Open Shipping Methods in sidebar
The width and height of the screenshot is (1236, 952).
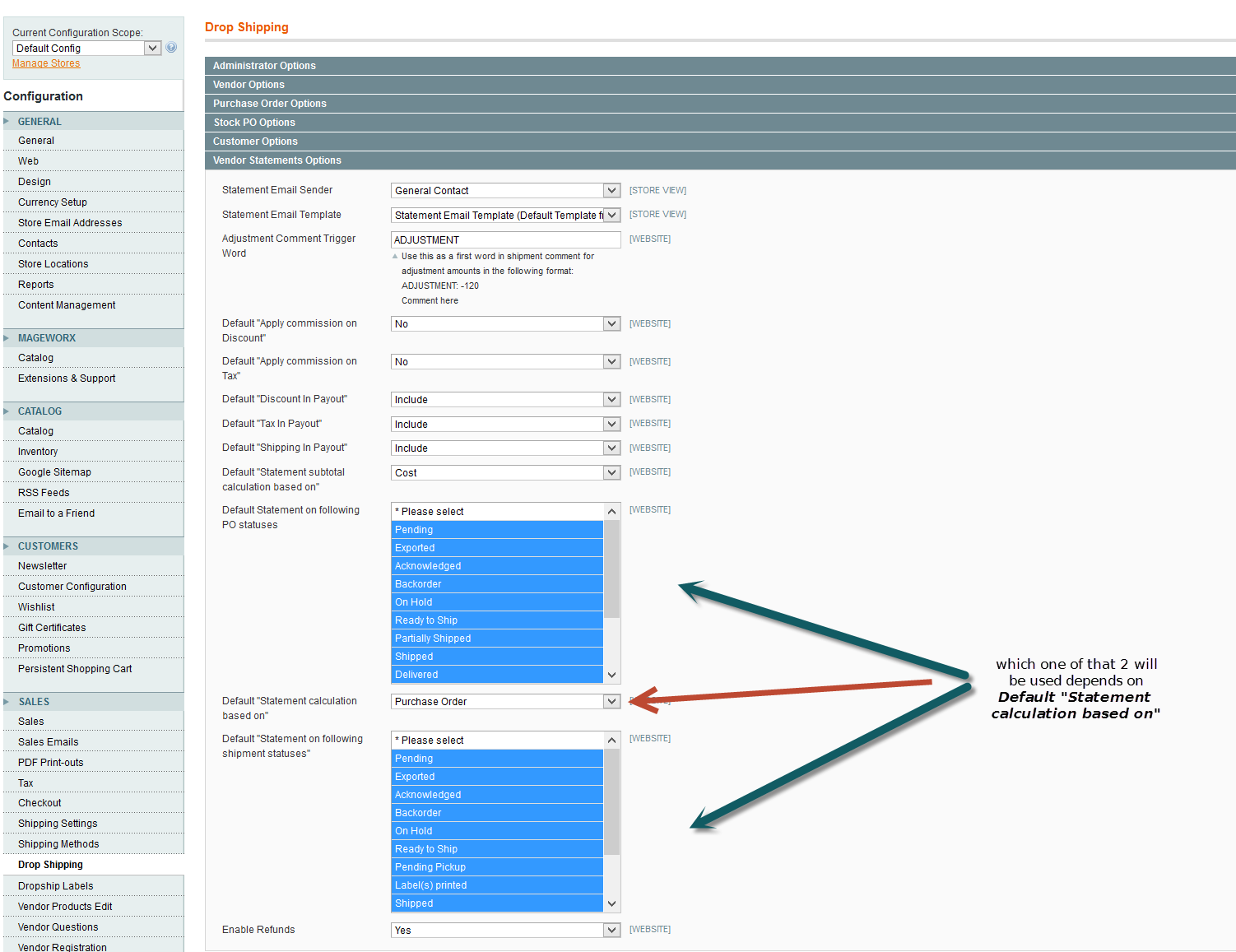(x=58, y=844)
